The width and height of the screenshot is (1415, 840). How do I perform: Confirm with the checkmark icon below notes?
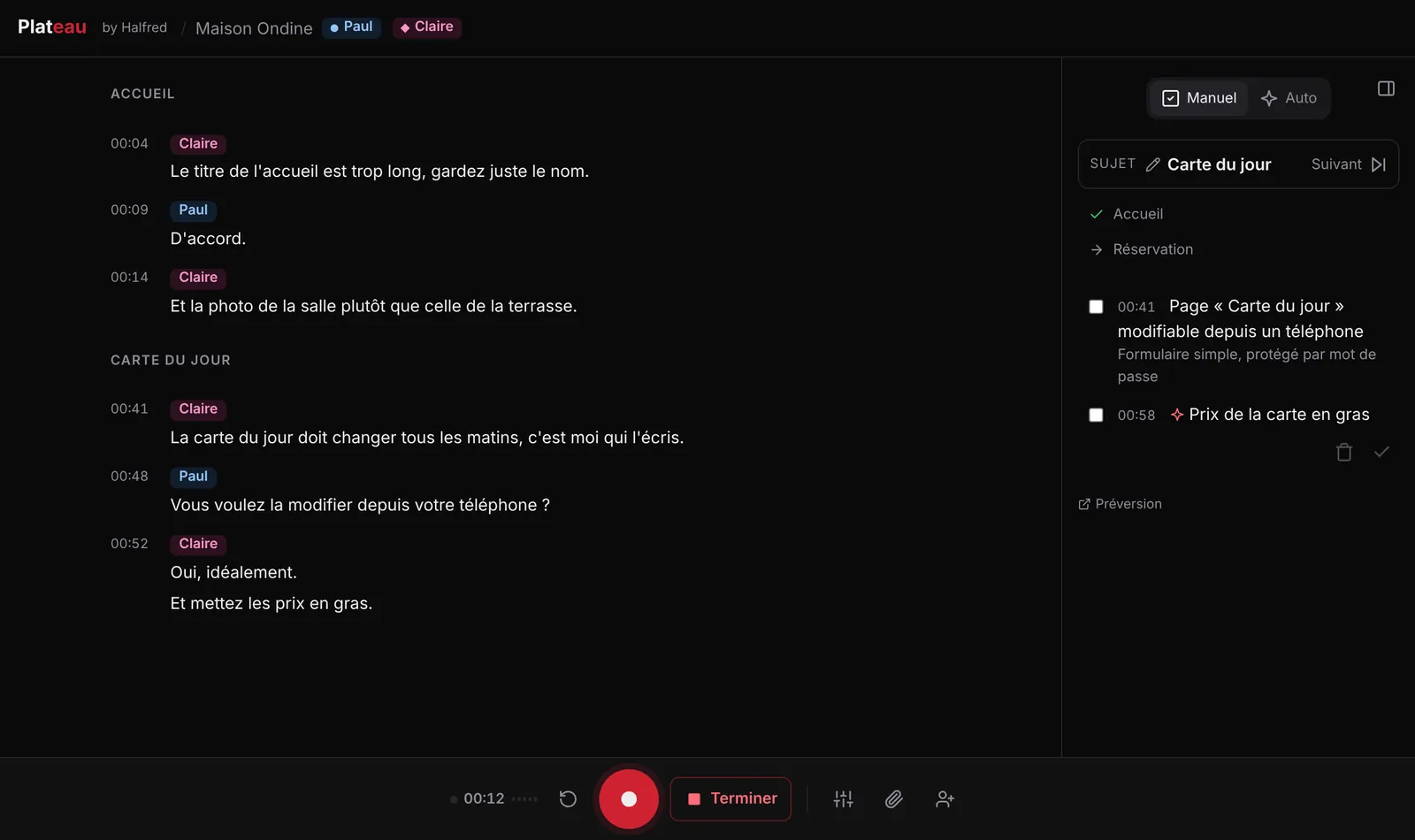coord(1381,452)
